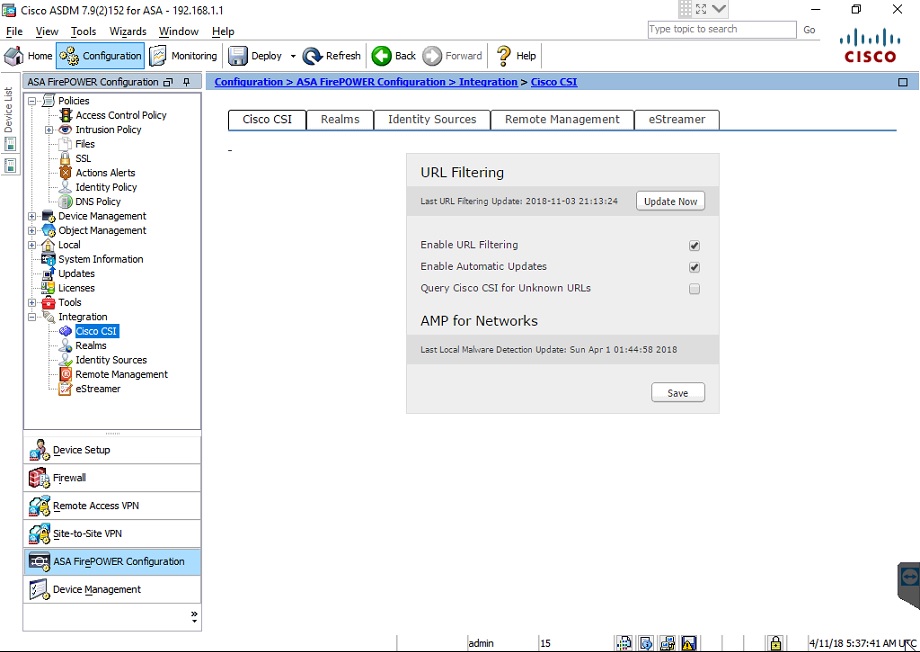
Task: Expand the Intrusion Policy node
Action: coord(49,130)
